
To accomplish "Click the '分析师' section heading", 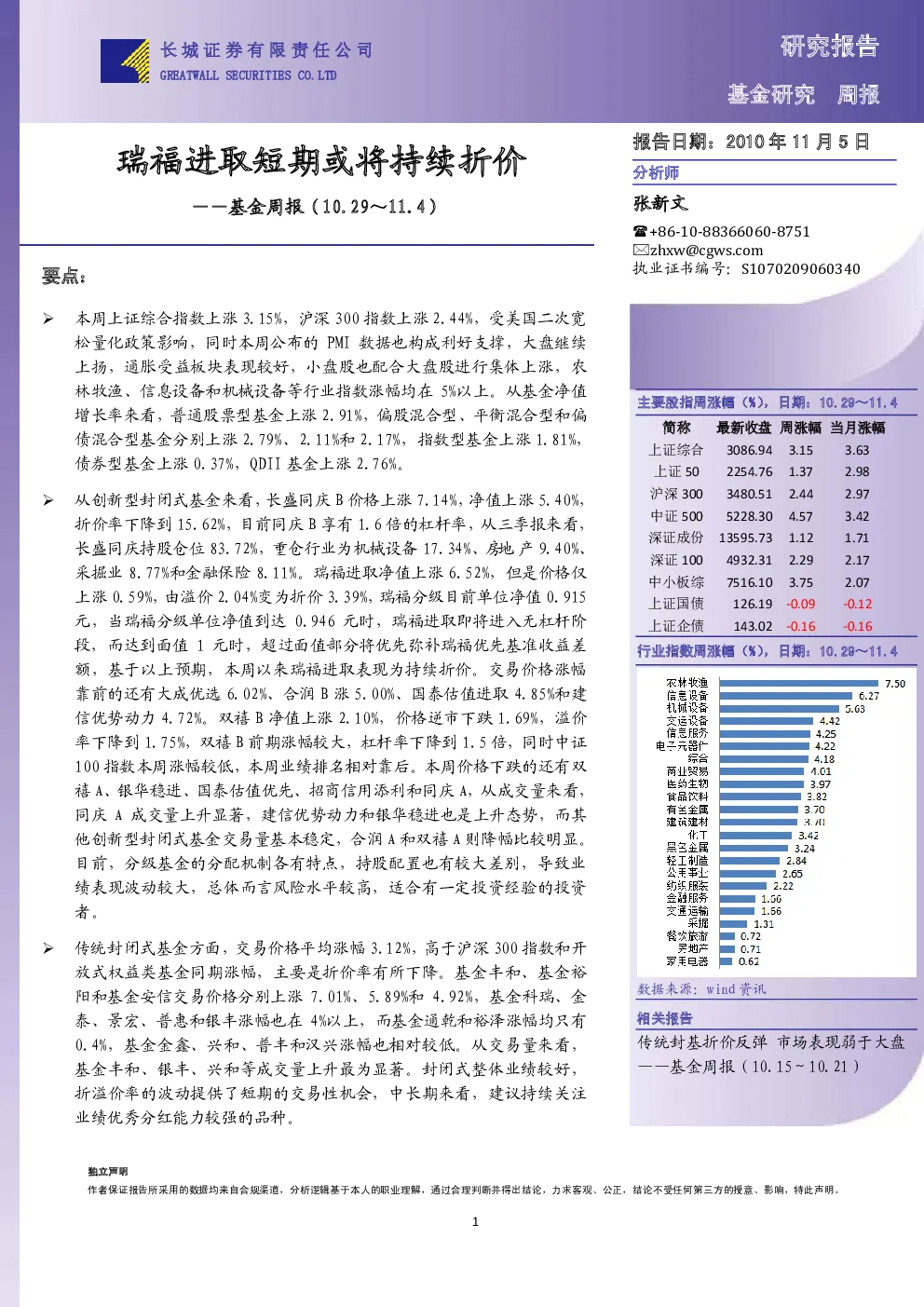I will pos(656,172).
